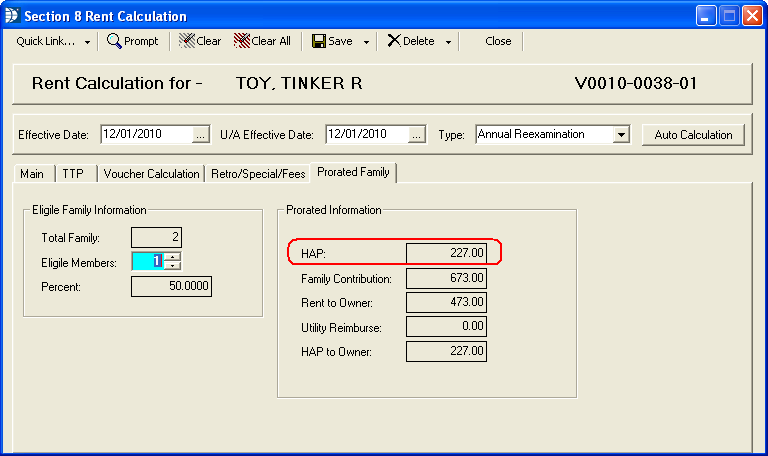
Task: Increase Eligible Members with up spinner
Action: click(172, 256)
